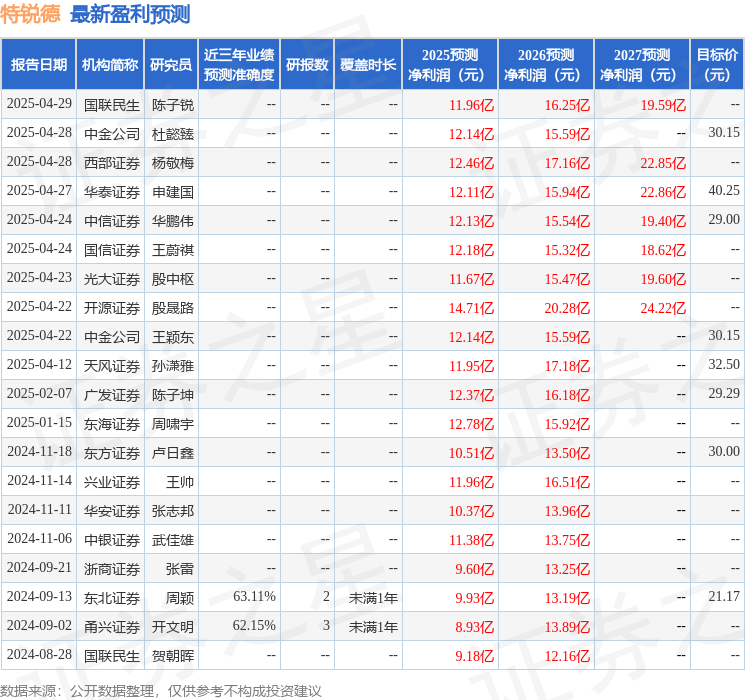Image resolution: width=745 pixels, height=700 pixels.
Task: Click the 最新盈利预测 heading
Action: 130,14
